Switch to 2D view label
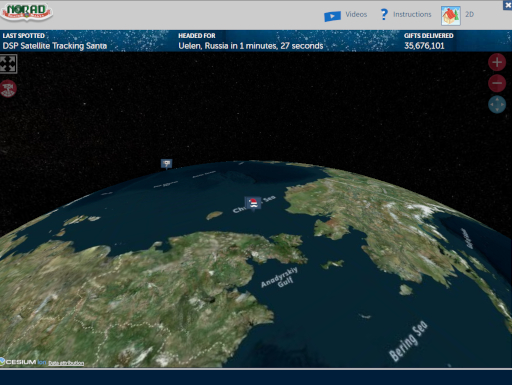 click(x=469, y=14)
